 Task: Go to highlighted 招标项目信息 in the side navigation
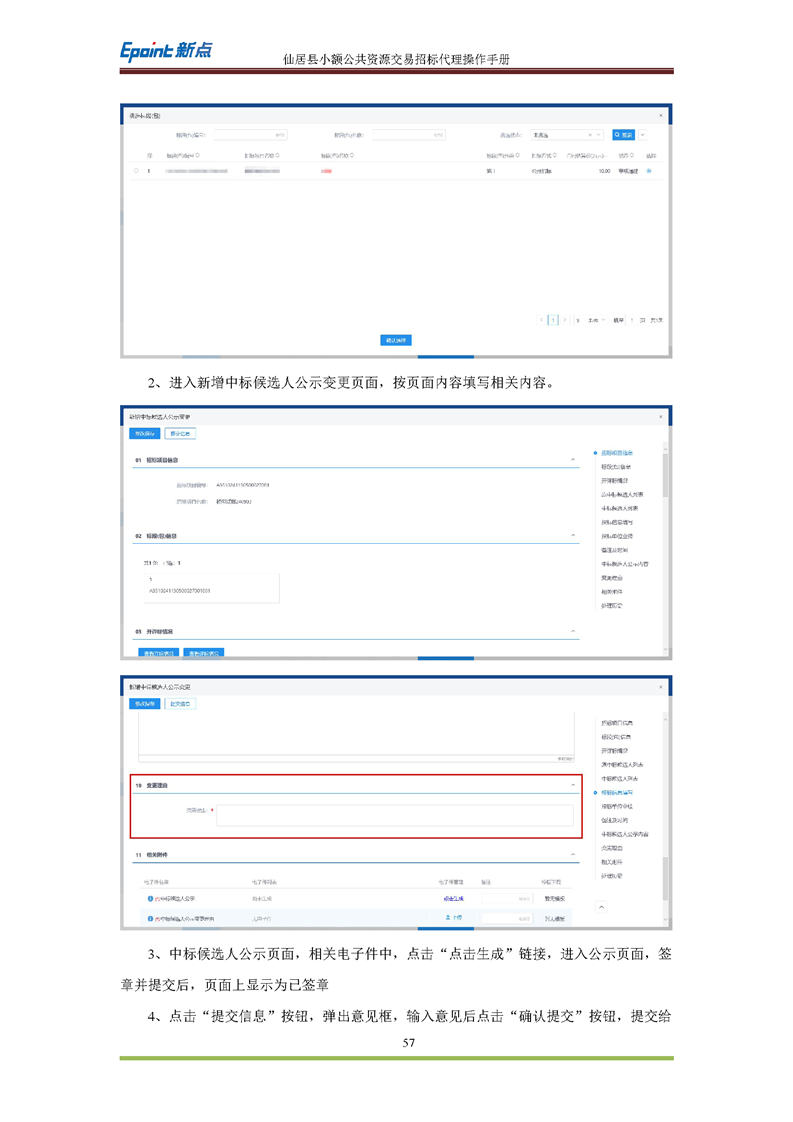tap(616, 453)
